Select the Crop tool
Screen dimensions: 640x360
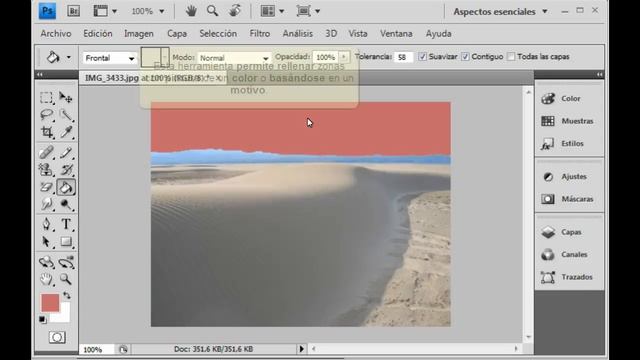point(47,132)
